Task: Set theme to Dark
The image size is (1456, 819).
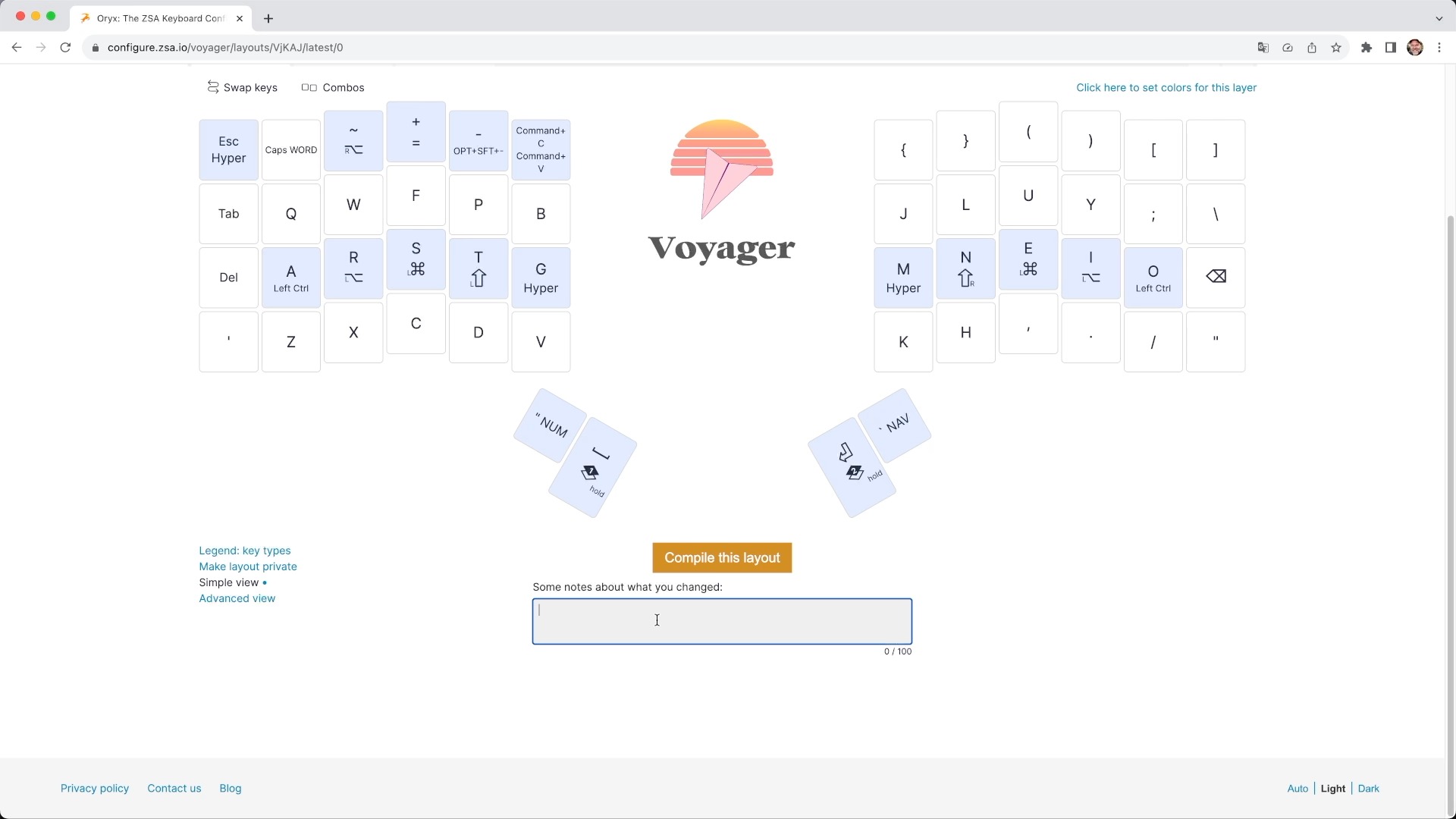Action: [x=1368, y=789]
